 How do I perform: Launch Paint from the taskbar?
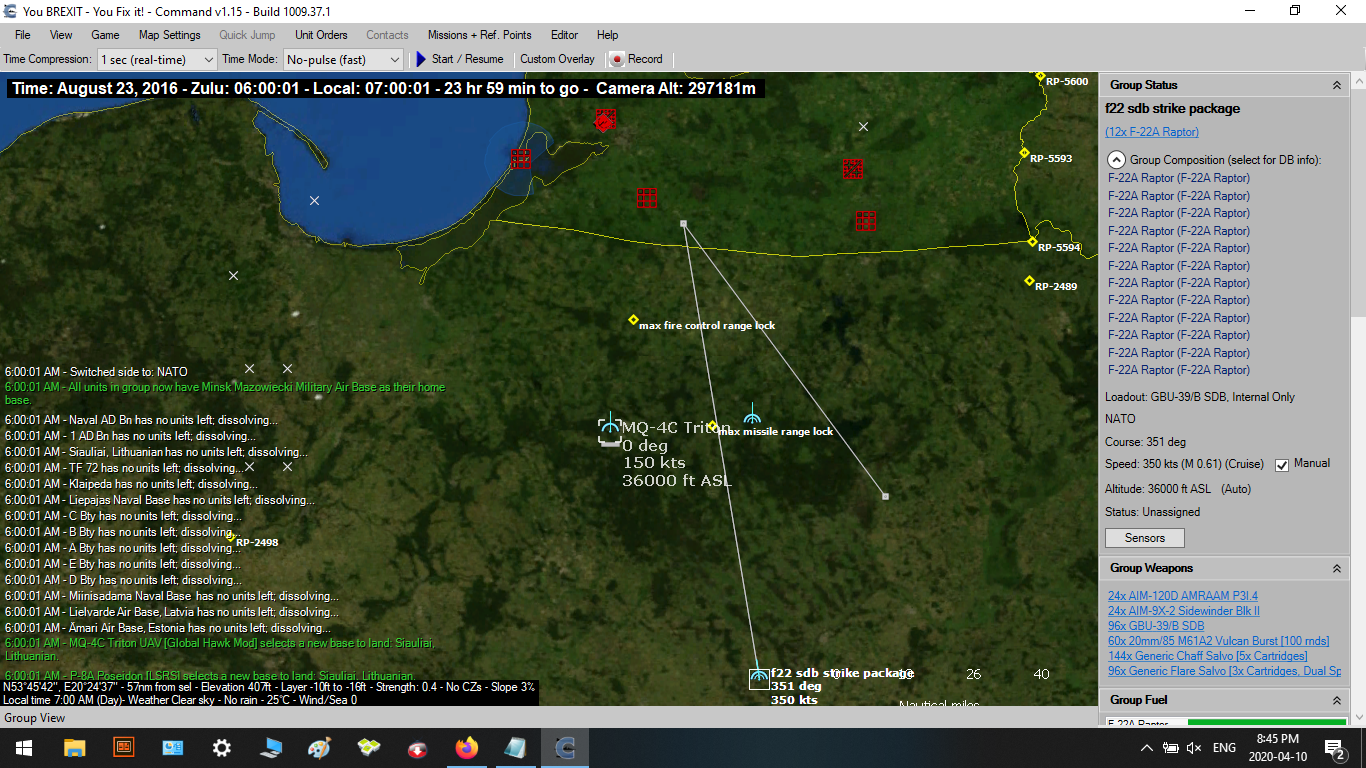pos(319,748)
